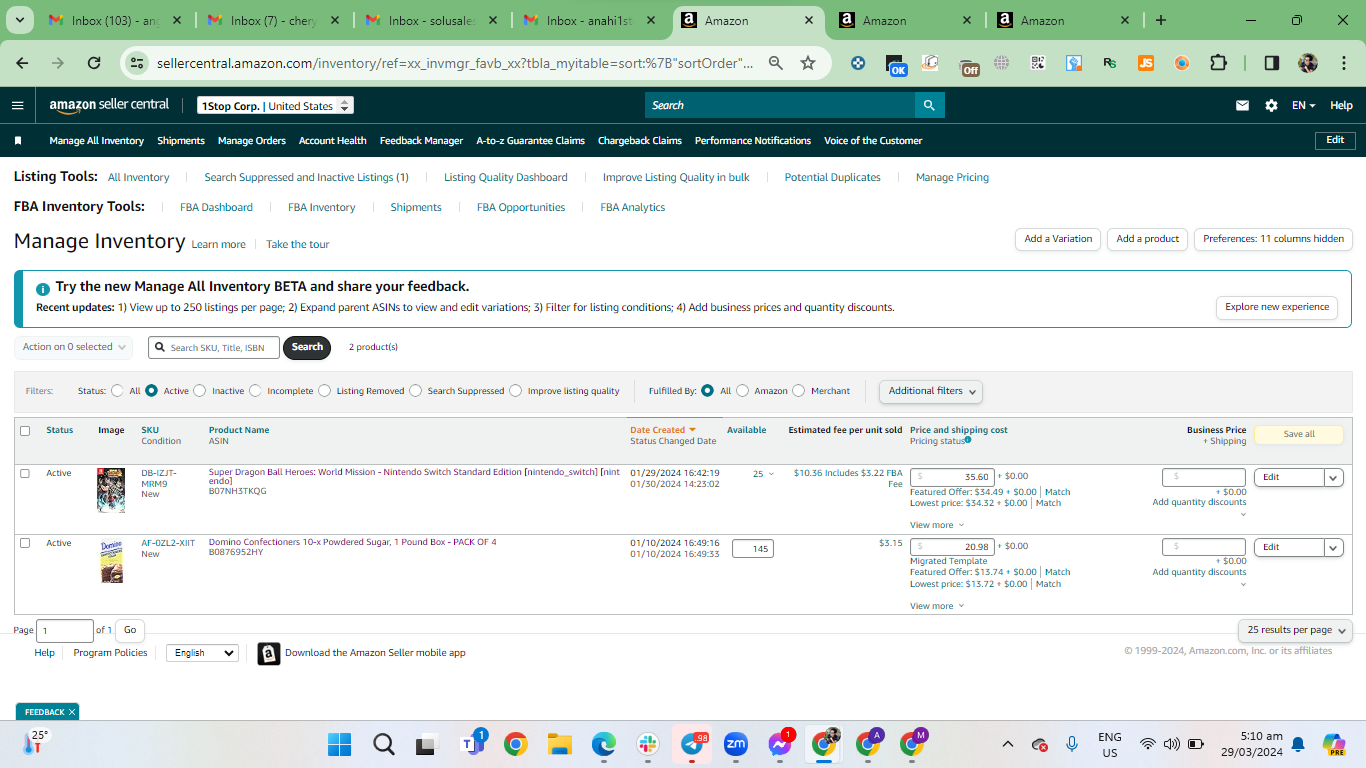This screenshot has width=1366, height=768.
Task: Reload the page with the refresh icon
Action: point(94,63)
